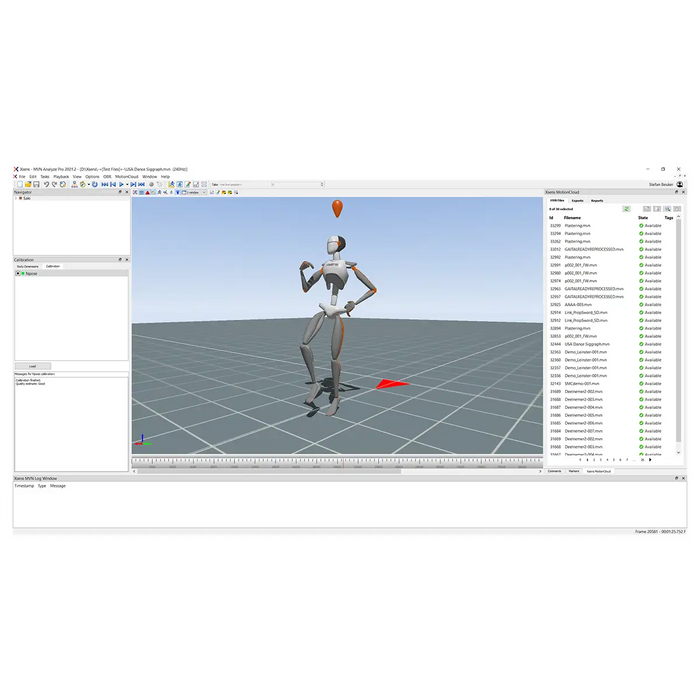Viewport: 700px width, 700px height.
Task: Open the user account profile icon
Action: (x=680, y=184)
